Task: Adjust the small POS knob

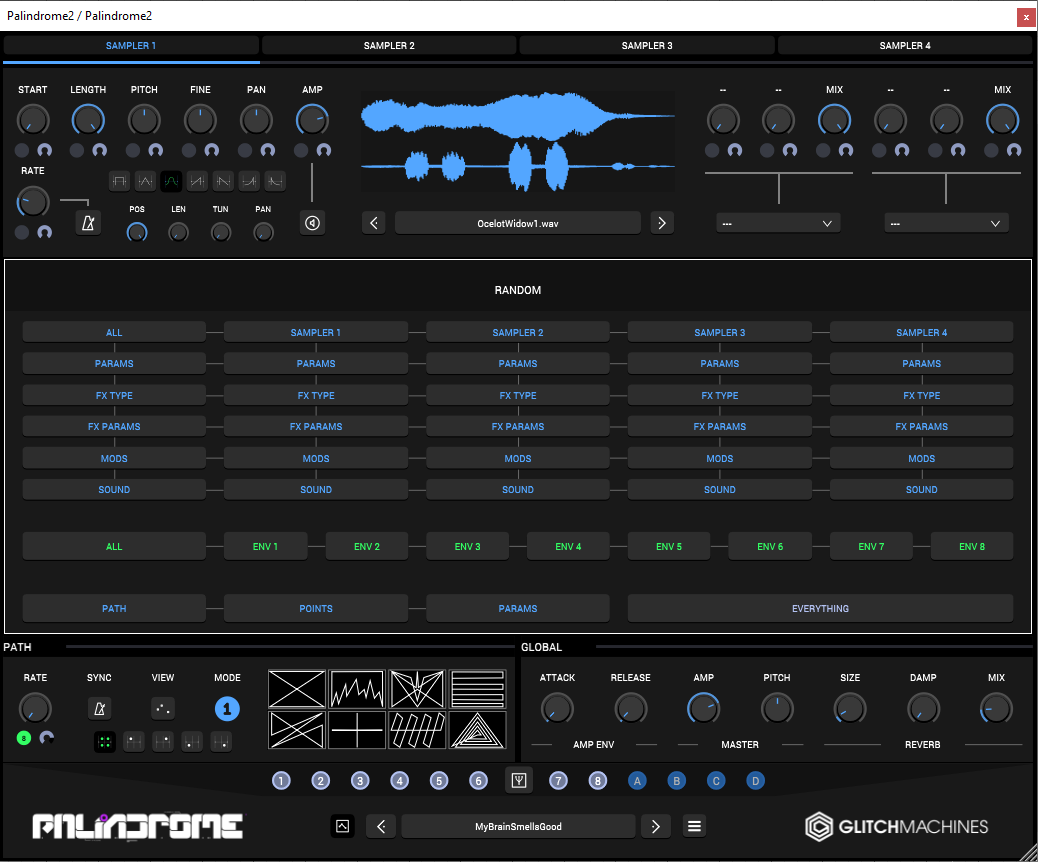Action: (137, 232)
